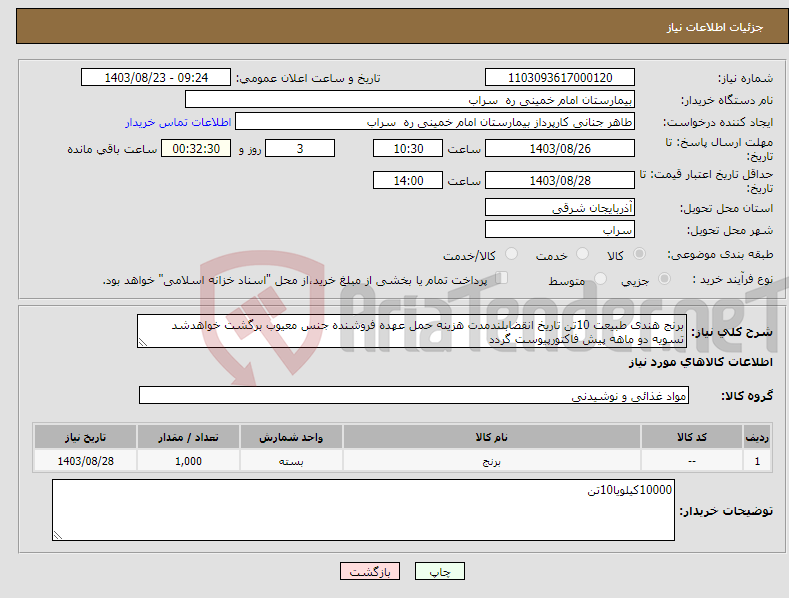Click the remaining time field 00:32:30
The width and height of the screenshot is (789, 598).
coord(196,148)
